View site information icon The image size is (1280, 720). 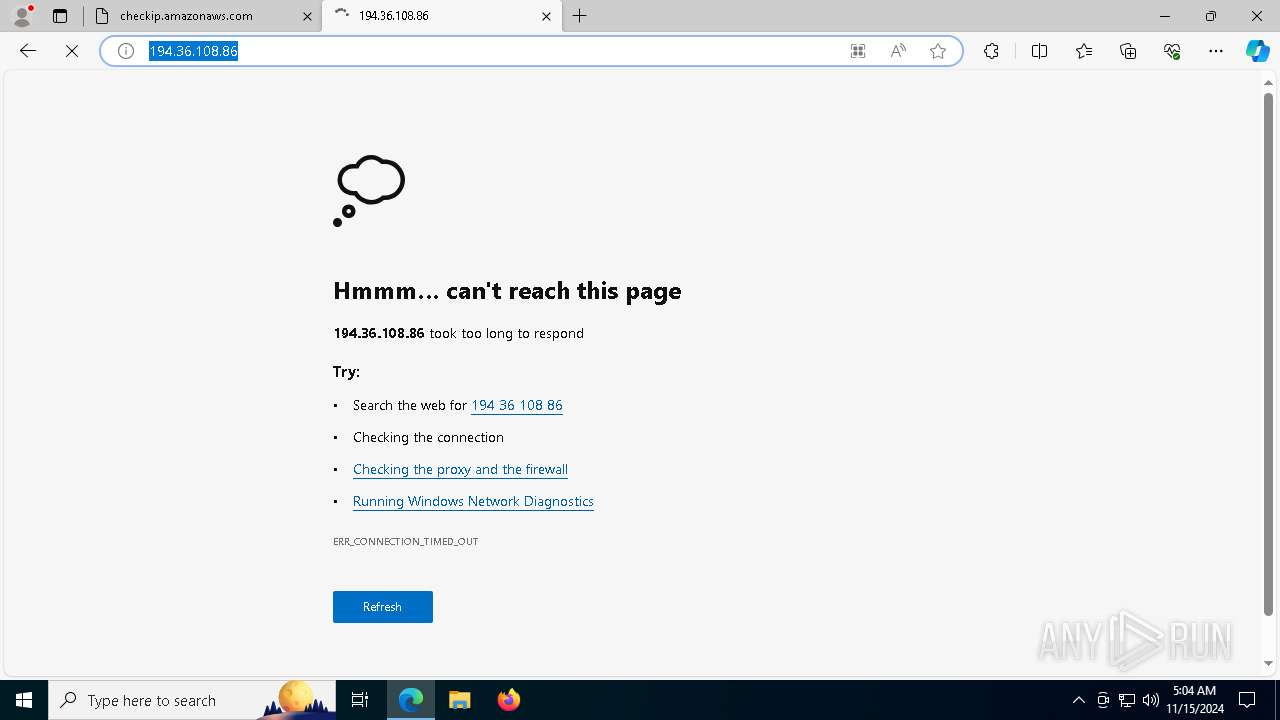coord(126,51)
